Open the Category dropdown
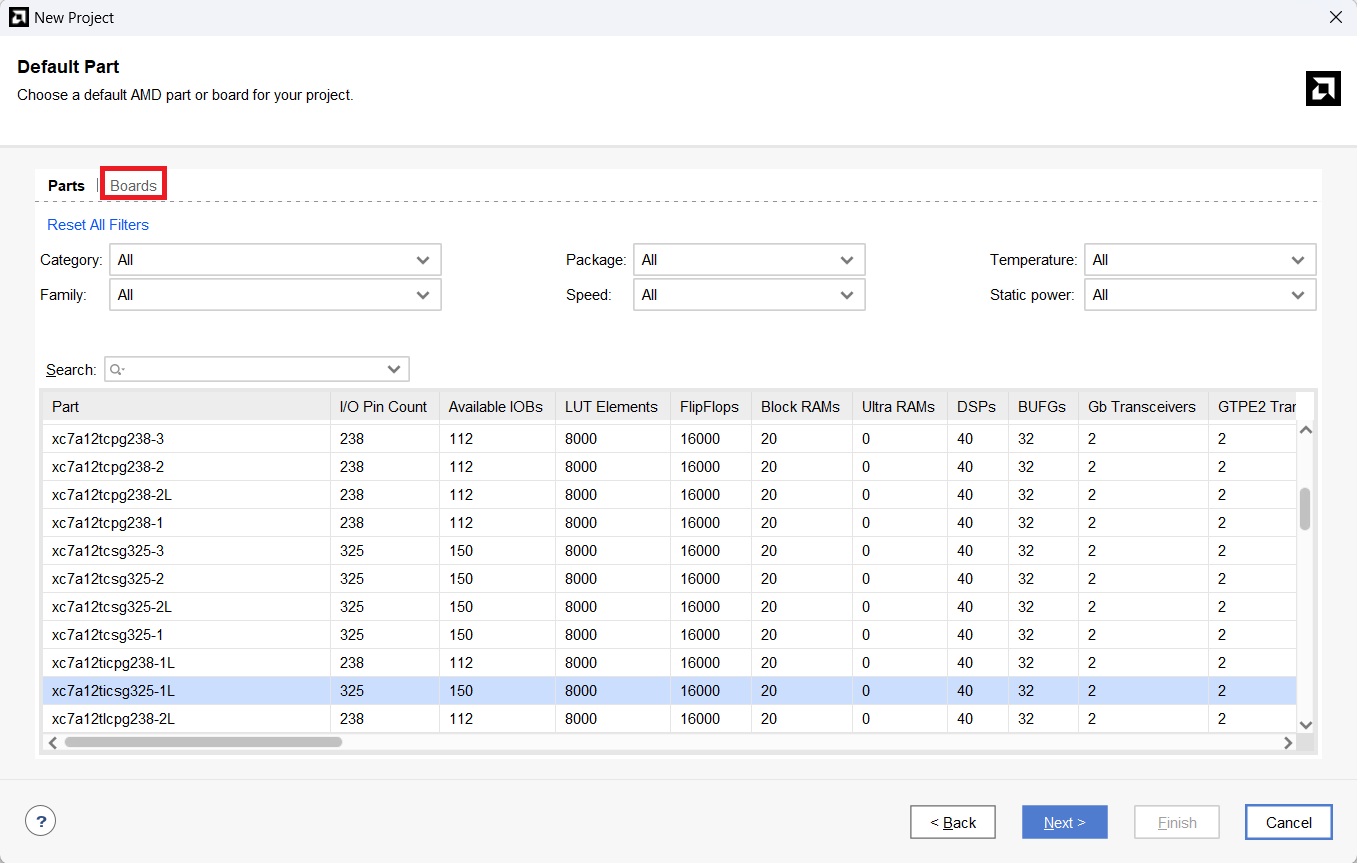 tap(275, 260)
